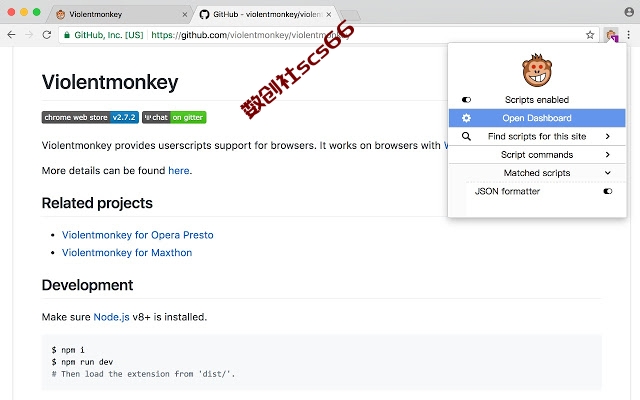Click the Development heading
This screenshot has width=640, height=400.
point(87,285)
